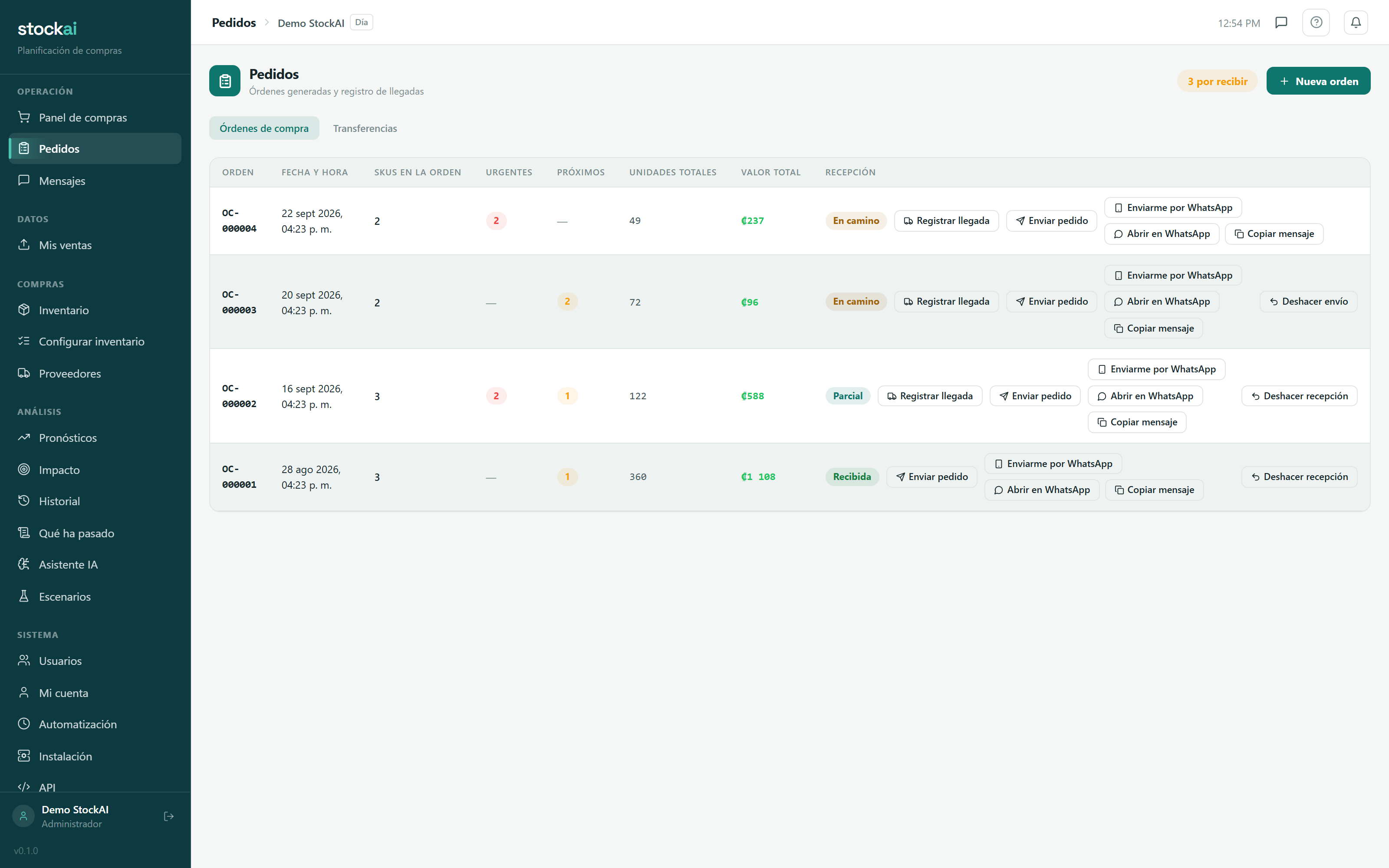Click the Proveedores truck icon
The width and height of the screenshot is (1389, 868).
(24, 373)
